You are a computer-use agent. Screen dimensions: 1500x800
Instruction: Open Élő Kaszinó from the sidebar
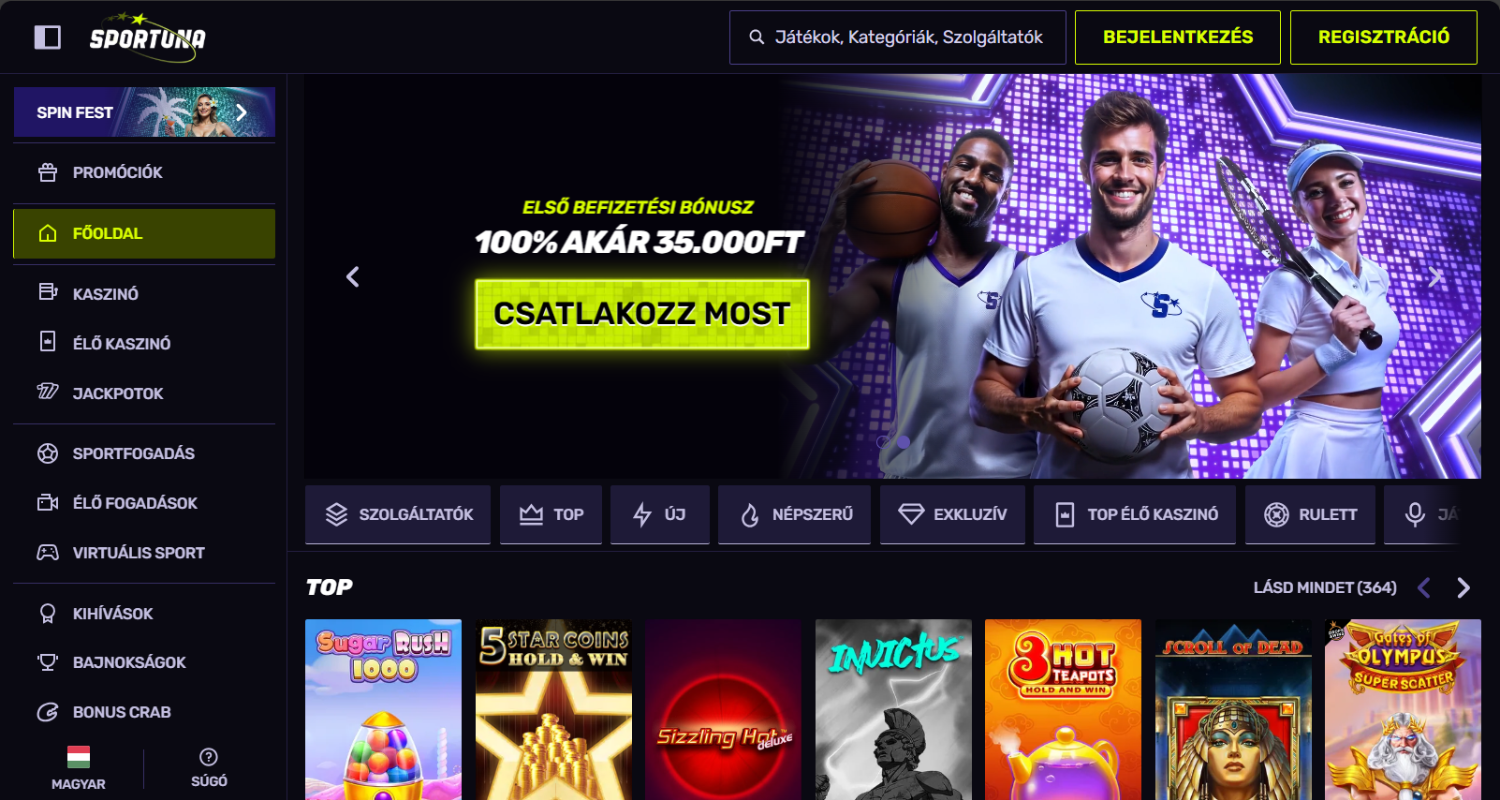(x=144, y=343)
